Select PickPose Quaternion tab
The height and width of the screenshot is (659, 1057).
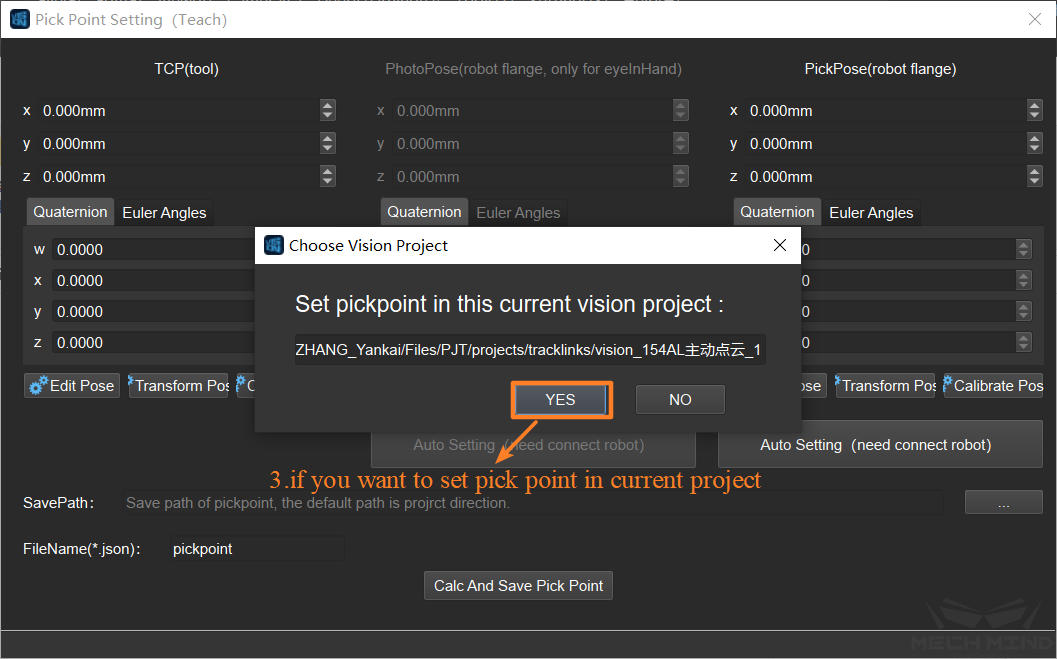[x=777, y=213]
